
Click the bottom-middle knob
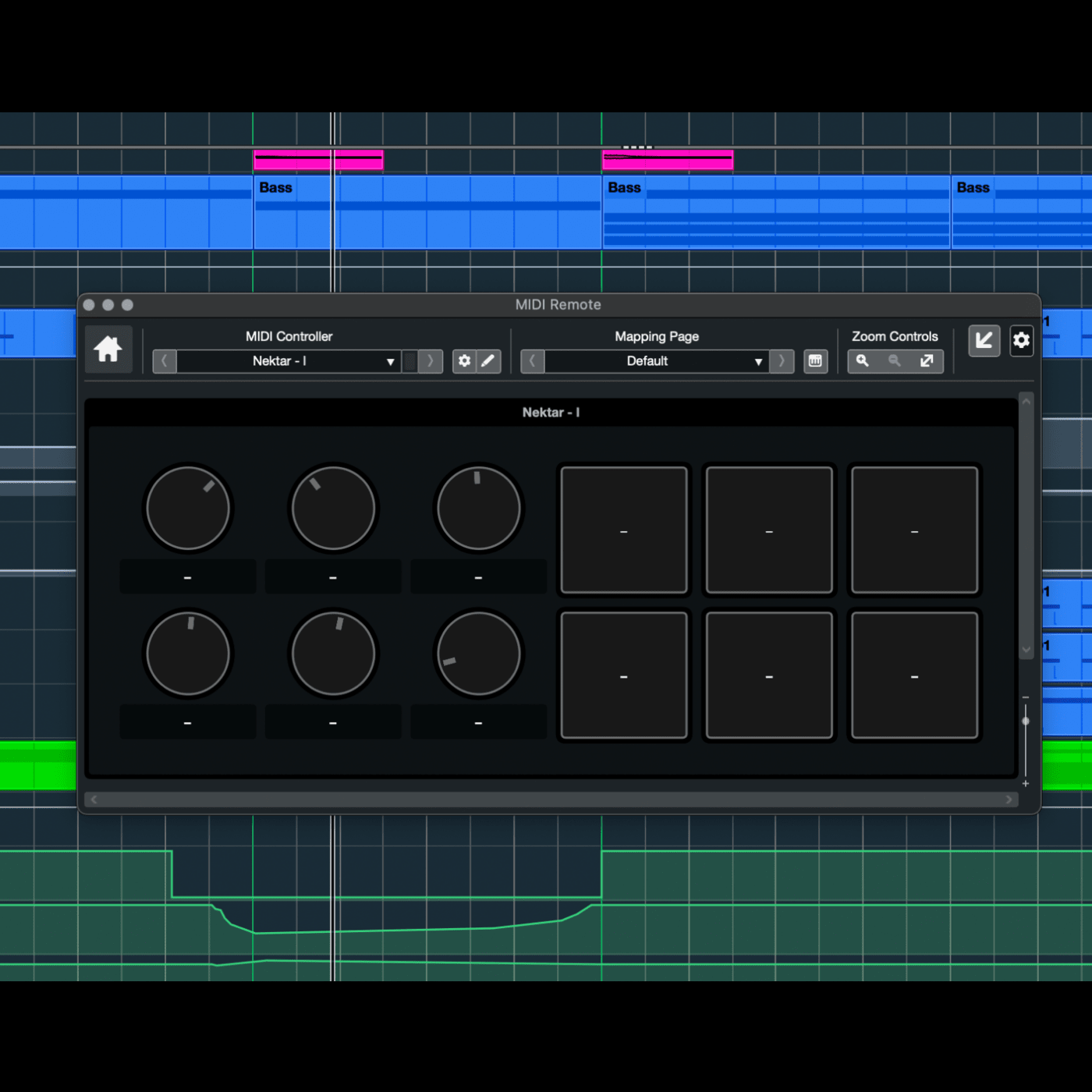(x=333, y=654)
